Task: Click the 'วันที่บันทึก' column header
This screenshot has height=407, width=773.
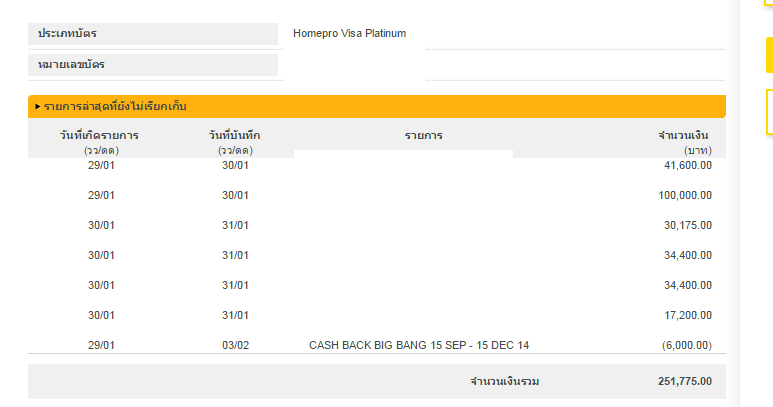Action: pyautogui.click(x=234, y=135)
